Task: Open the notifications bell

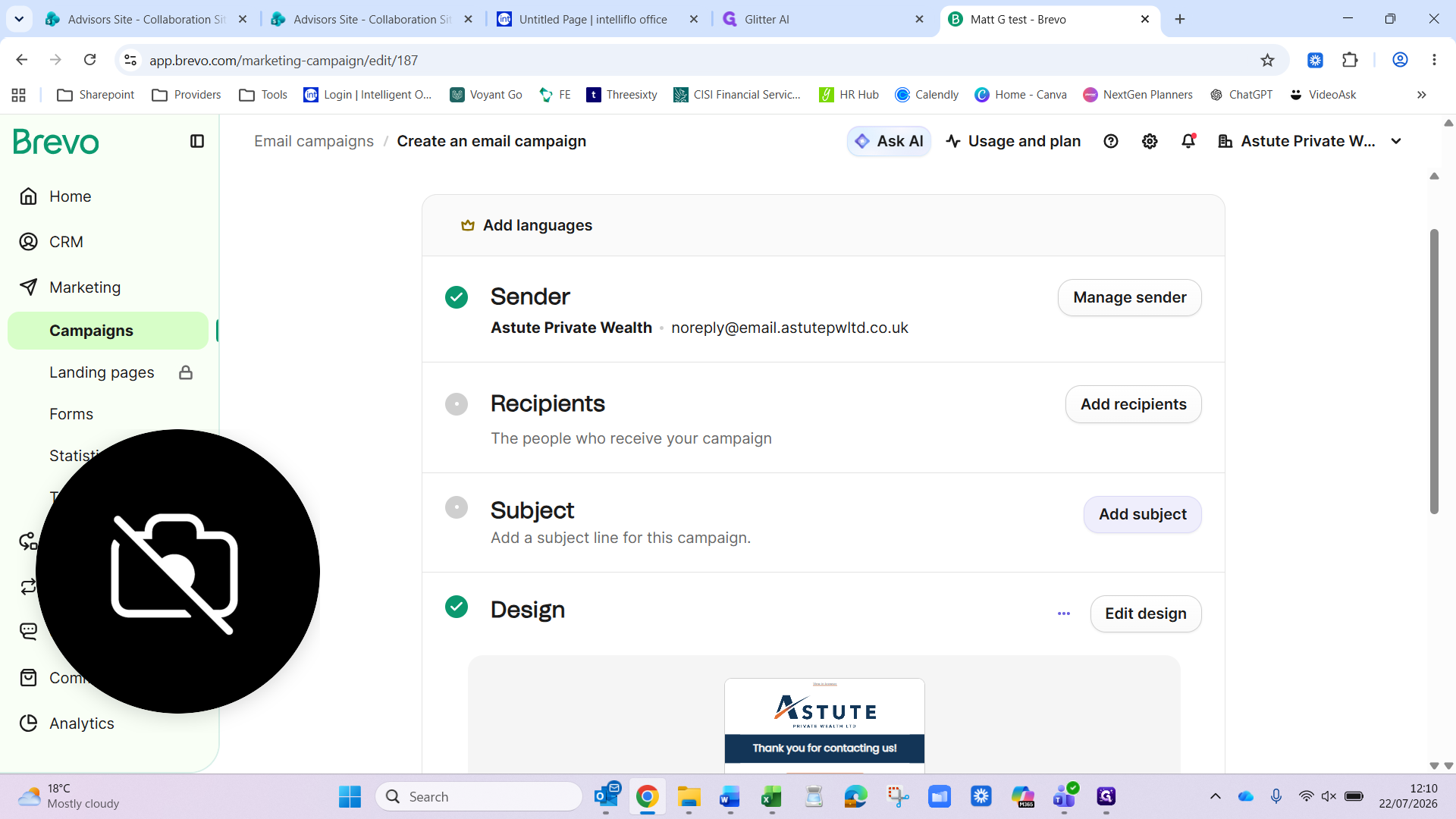Action: pos(1188,141)
